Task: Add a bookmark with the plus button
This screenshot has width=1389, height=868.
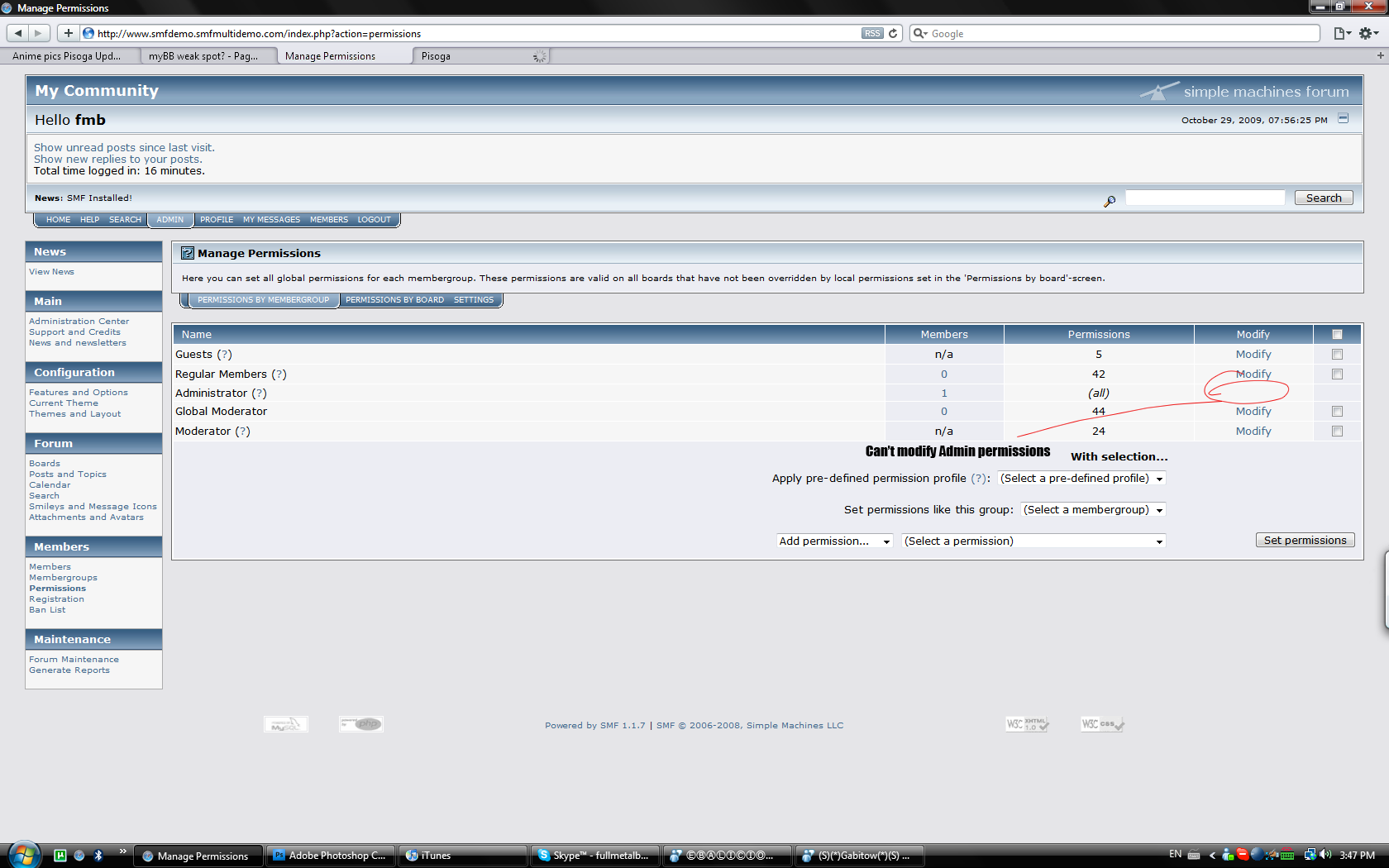Action: pos(68,33)
